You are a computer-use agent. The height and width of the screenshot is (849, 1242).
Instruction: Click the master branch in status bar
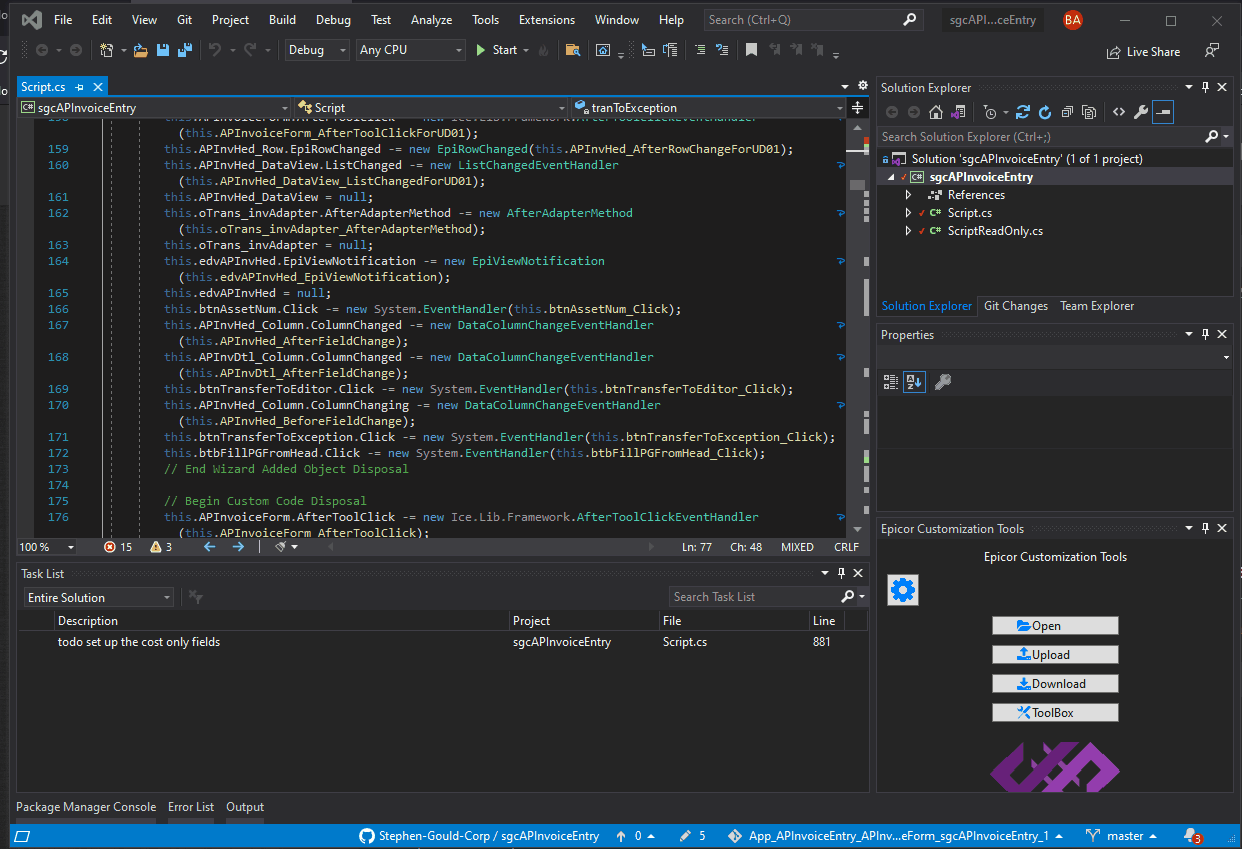(1122, 836)
